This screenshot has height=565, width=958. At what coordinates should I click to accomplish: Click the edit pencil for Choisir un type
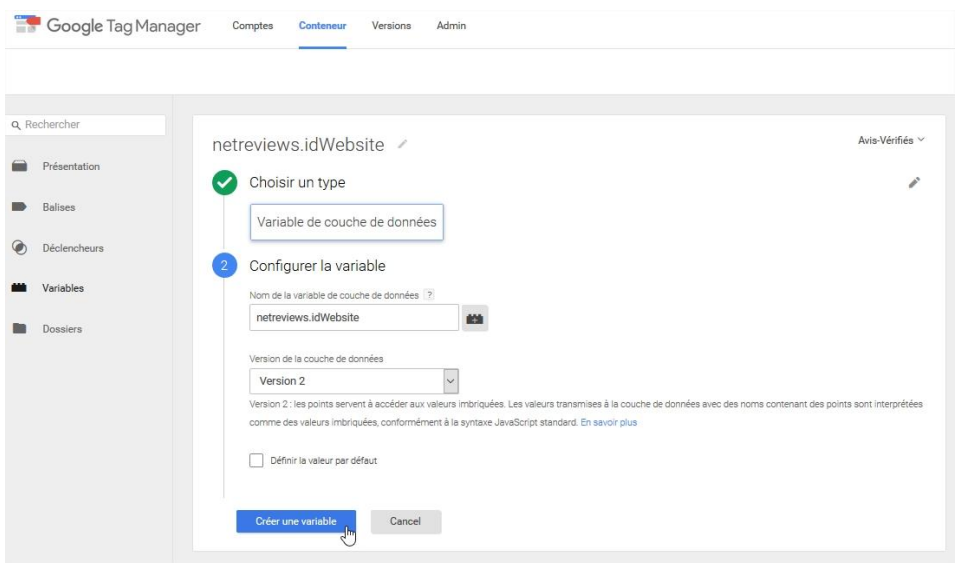click(x=913, y=183)
